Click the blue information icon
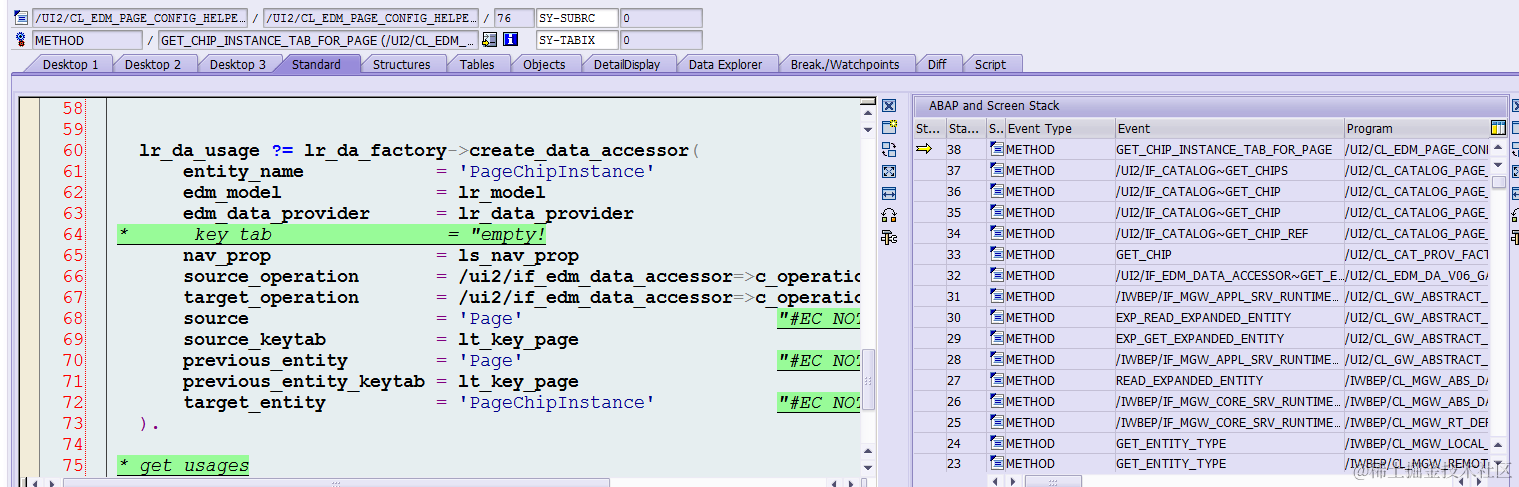Image resolution: width=1519 pixels, height=487 pixels. point(510,40)
